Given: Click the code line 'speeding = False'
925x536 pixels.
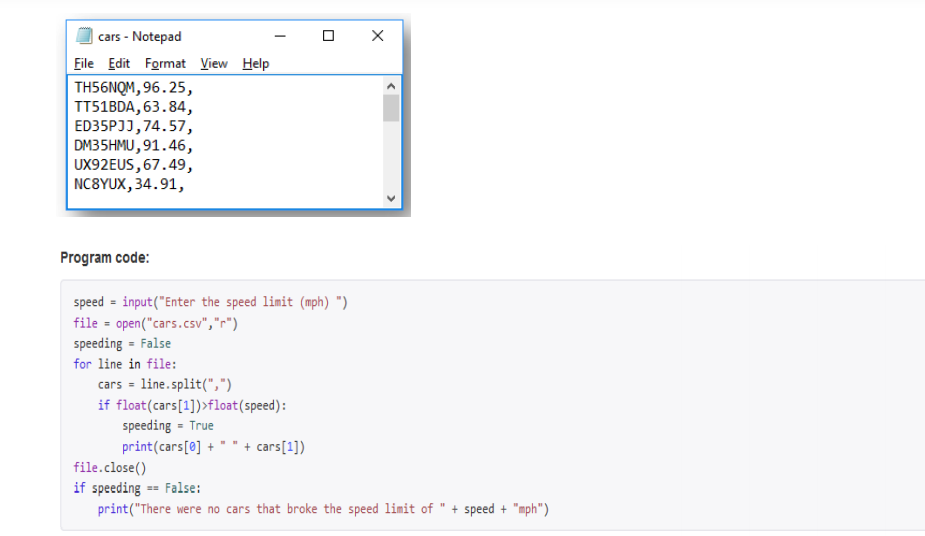Looking at the screenshot, I should [122, 344].
